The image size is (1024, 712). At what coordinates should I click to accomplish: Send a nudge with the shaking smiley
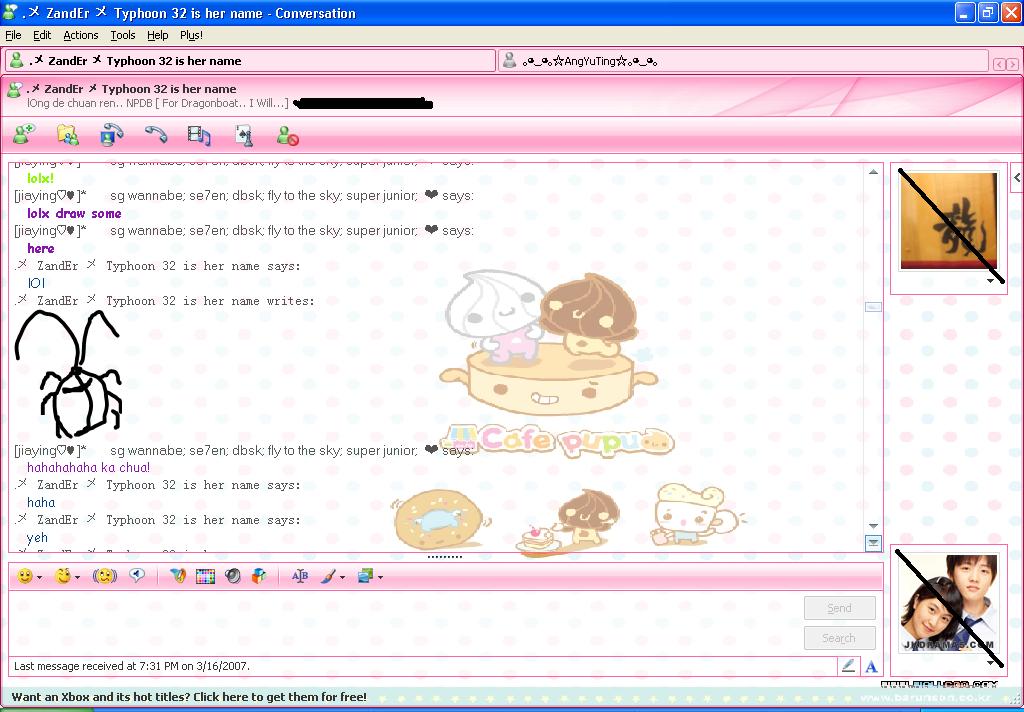[104, 576]
